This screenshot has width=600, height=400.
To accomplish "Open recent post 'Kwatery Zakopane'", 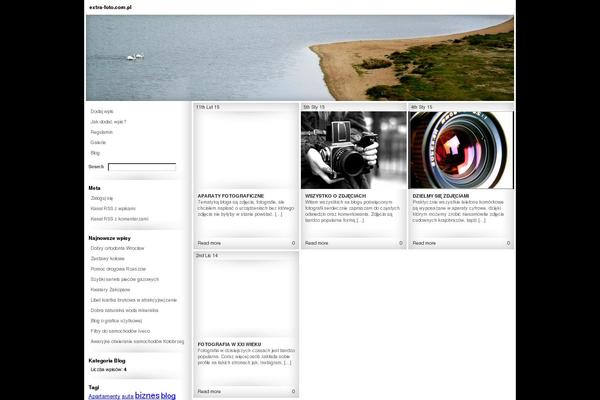I will pos(110,290).
